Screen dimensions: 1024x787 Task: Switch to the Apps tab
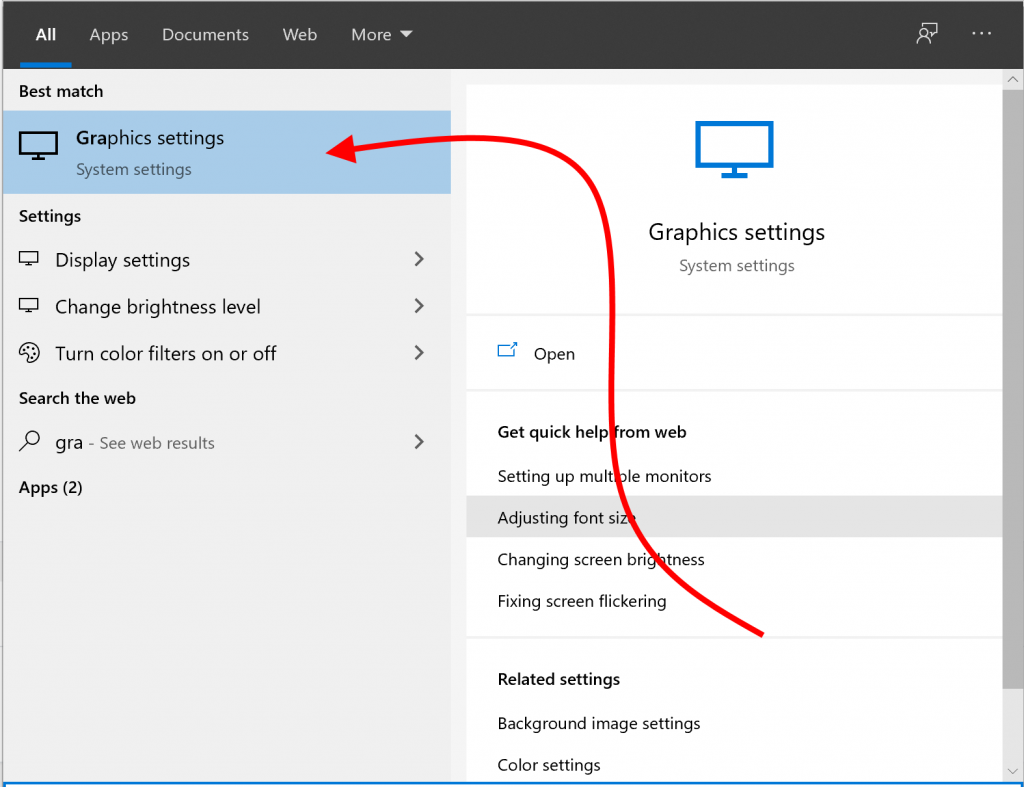[108, 35]
